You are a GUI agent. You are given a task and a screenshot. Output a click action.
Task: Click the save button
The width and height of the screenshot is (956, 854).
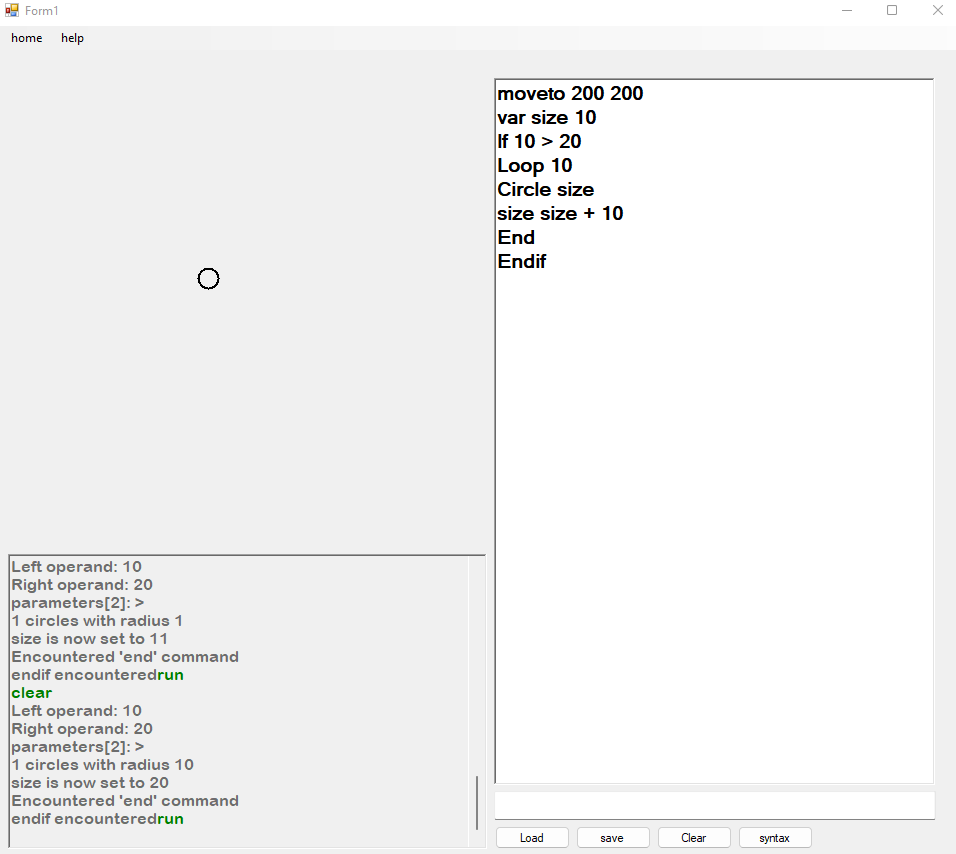coord(612,837)
